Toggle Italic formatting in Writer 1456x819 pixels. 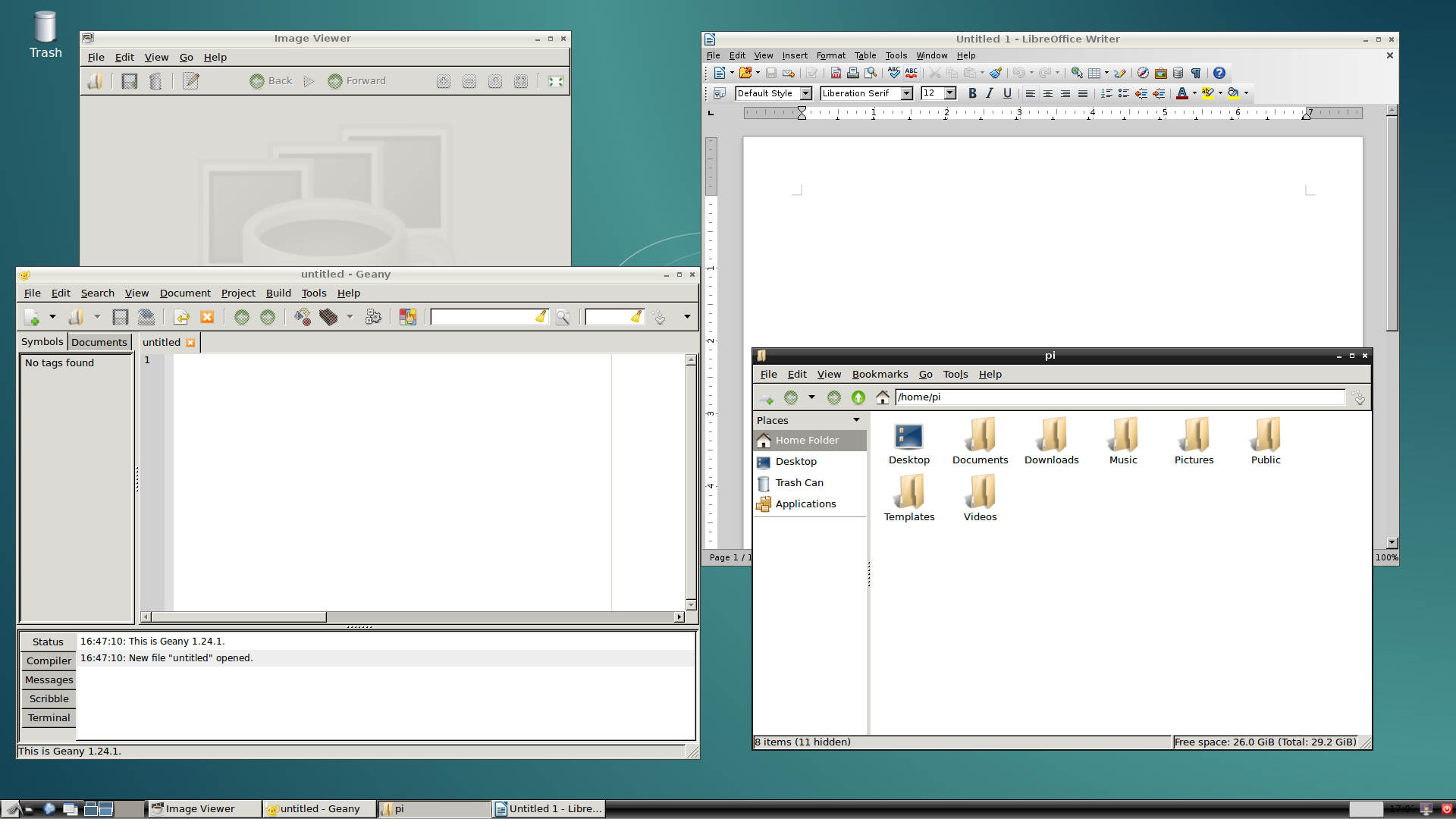990,93
